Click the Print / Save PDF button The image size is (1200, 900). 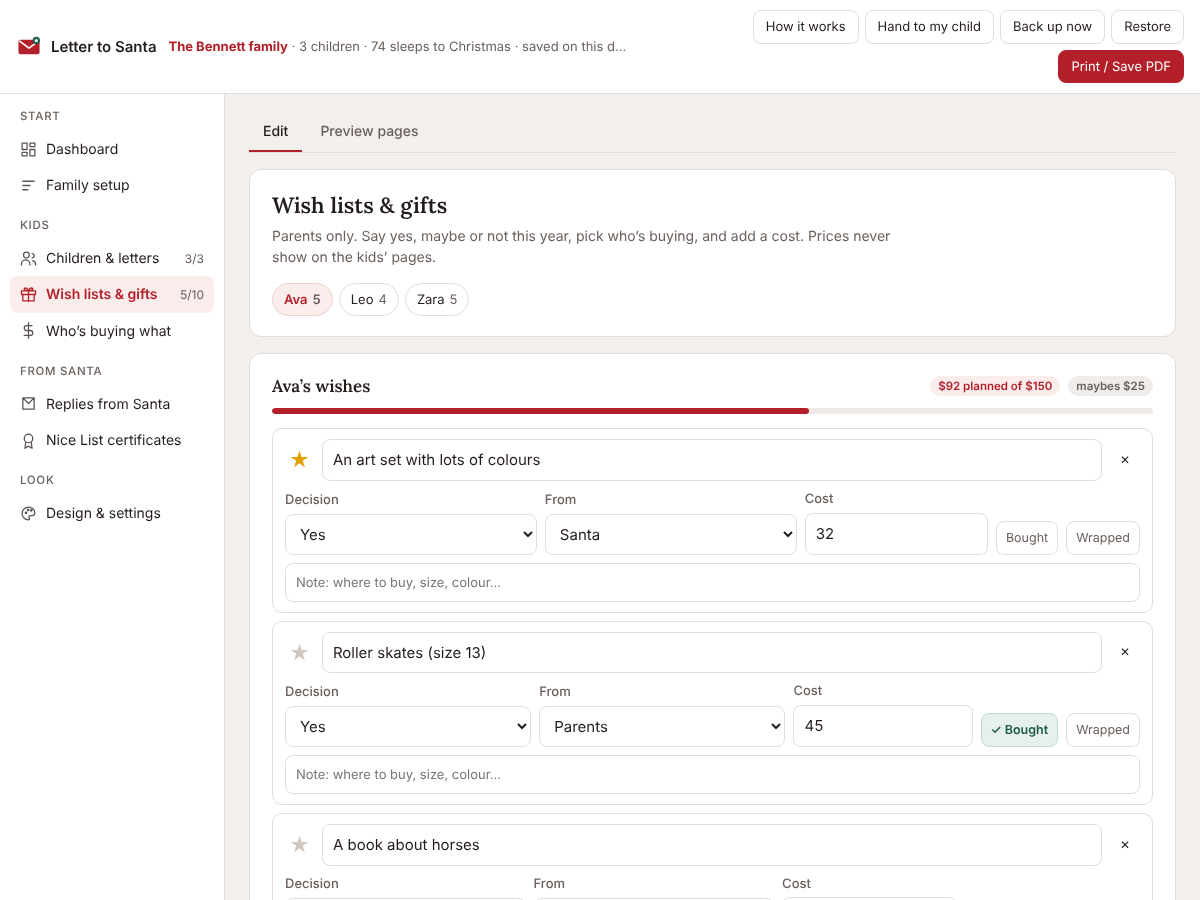[1121, 67]
